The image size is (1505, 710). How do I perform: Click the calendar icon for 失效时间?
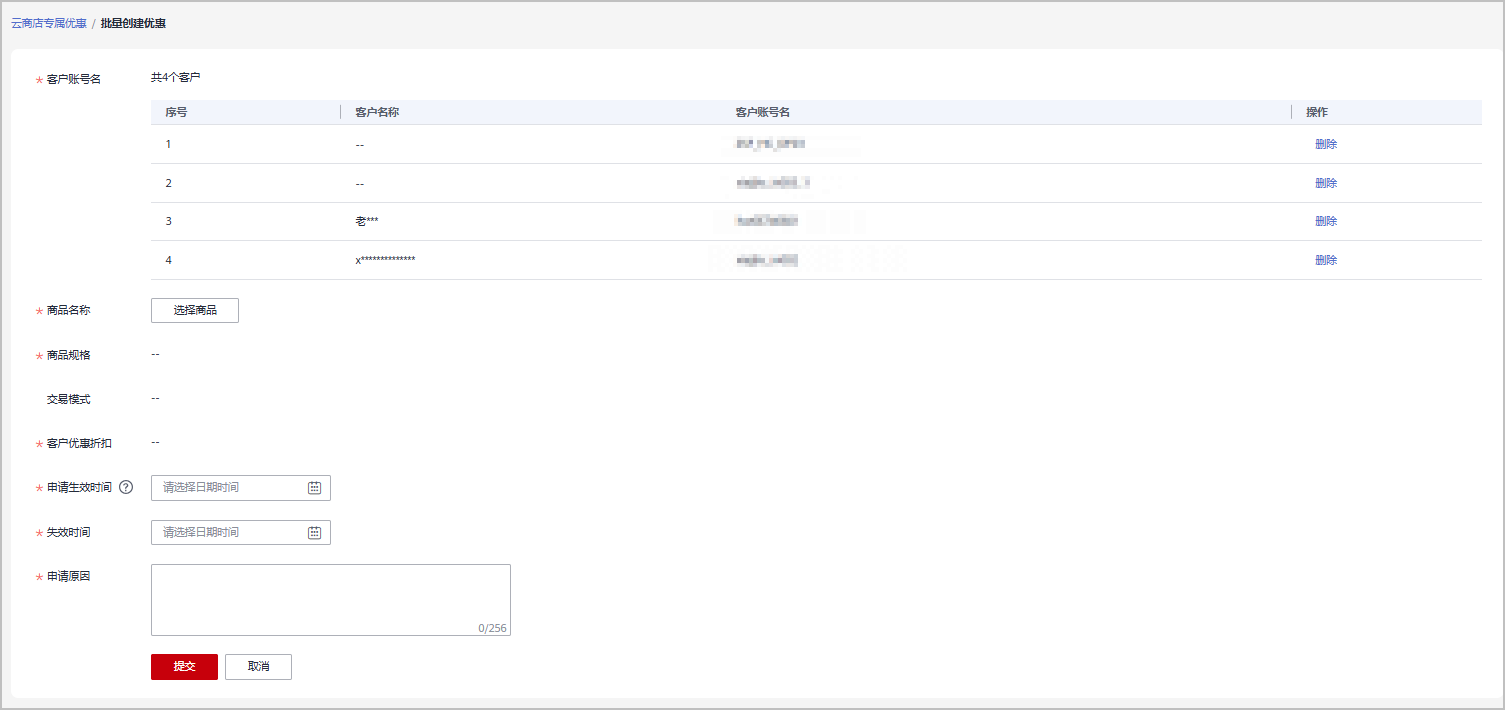pos(314,533)
